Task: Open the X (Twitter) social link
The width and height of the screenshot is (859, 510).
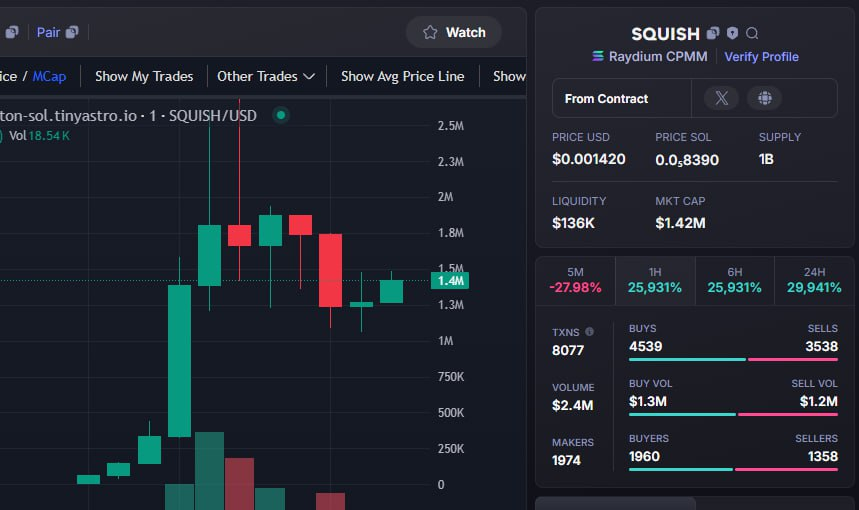Action: point(721,98)
